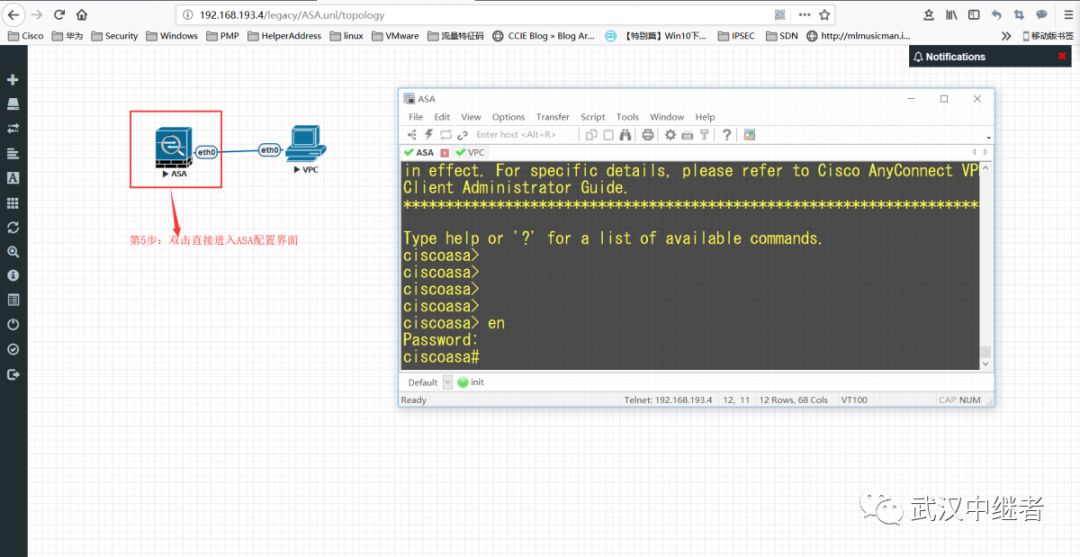Switch to the VPC session tab
Image resolution: width=1080 pixels, height=557 pixels.
click(x=470, y=153)
